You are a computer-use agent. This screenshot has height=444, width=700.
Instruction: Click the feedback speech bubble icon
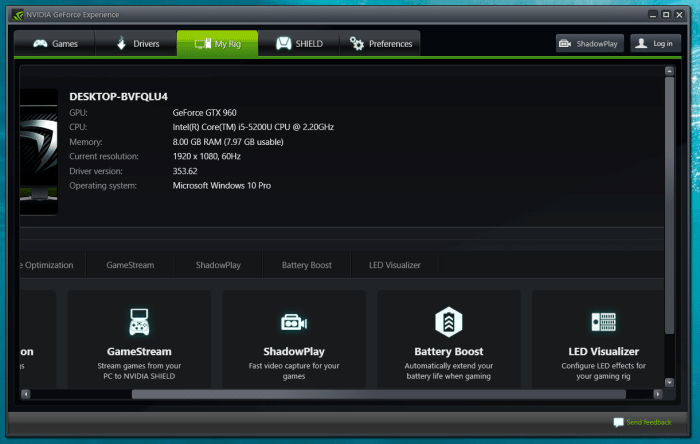[x=618, y=422]
